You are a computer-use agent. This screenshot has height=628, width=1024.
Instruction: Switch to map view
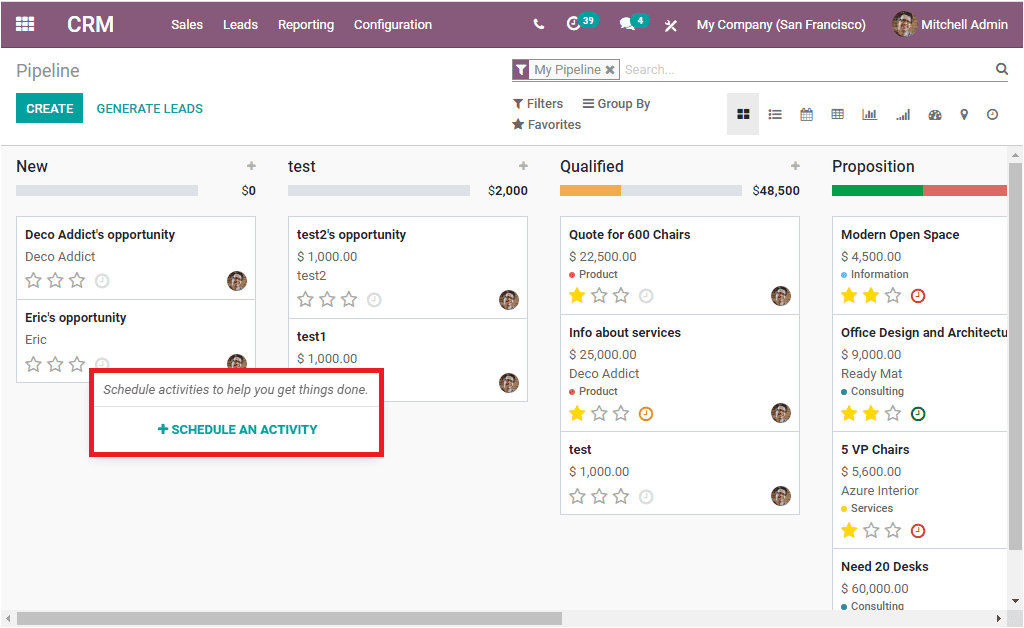click(x=964, y=113)
